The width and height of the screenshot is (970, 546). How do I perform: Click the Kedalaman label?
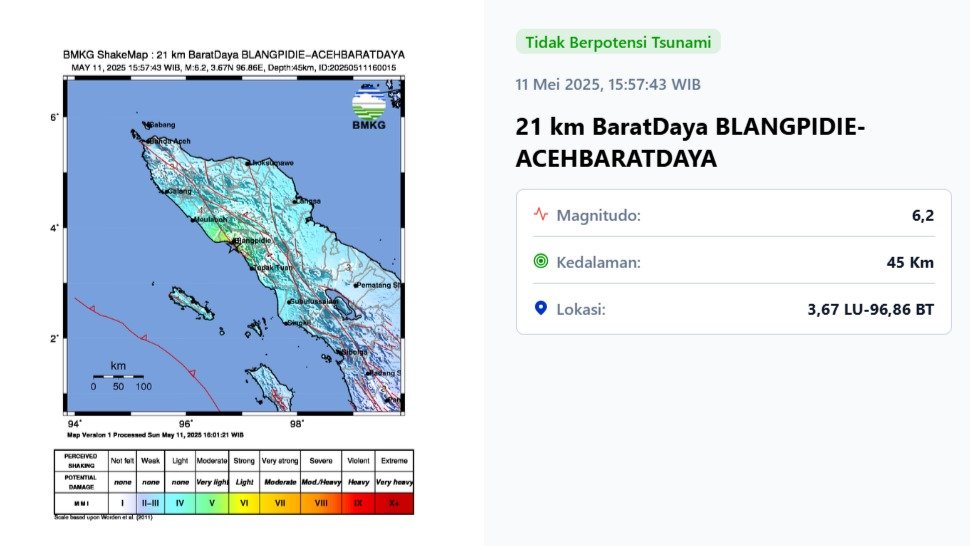tap(598, 262)
